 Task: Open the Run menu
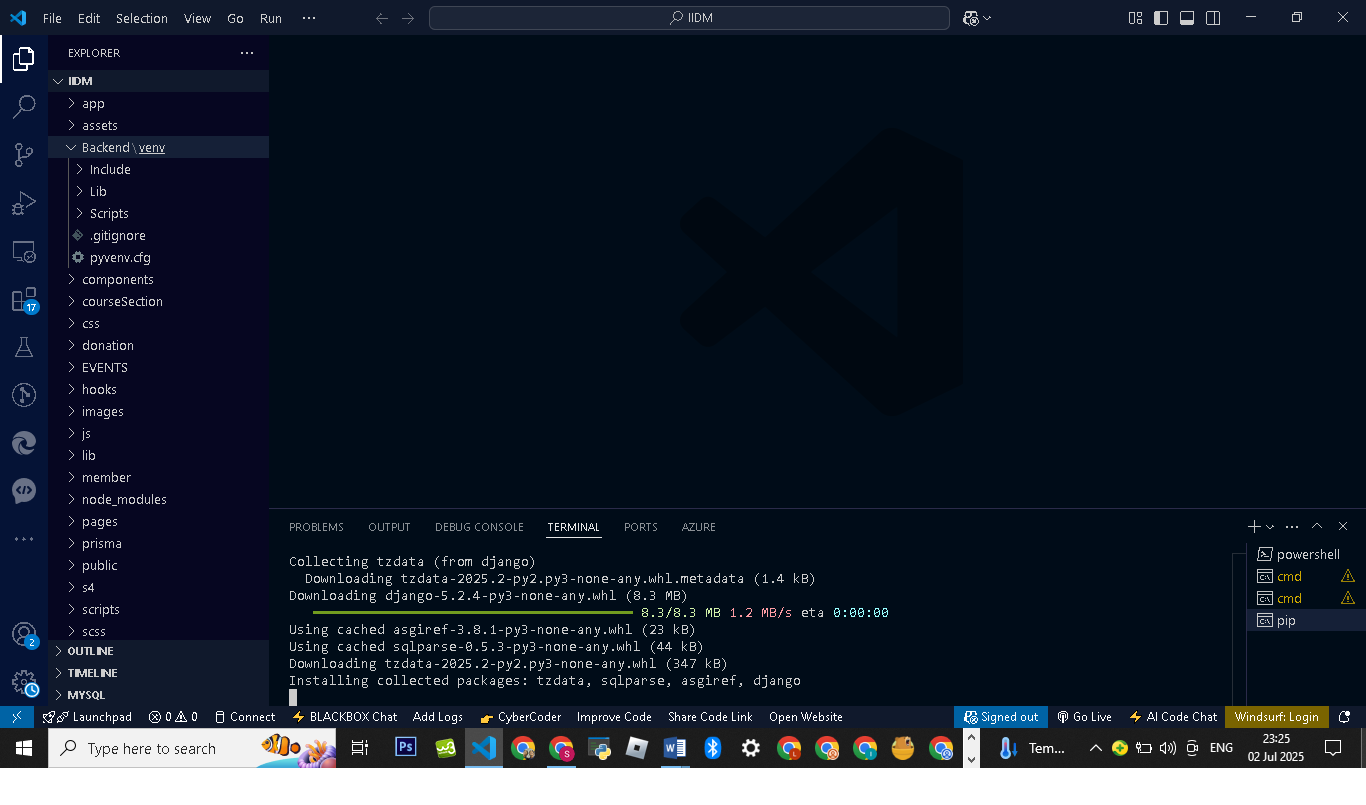pyautogui.click(x=270, y=18)
